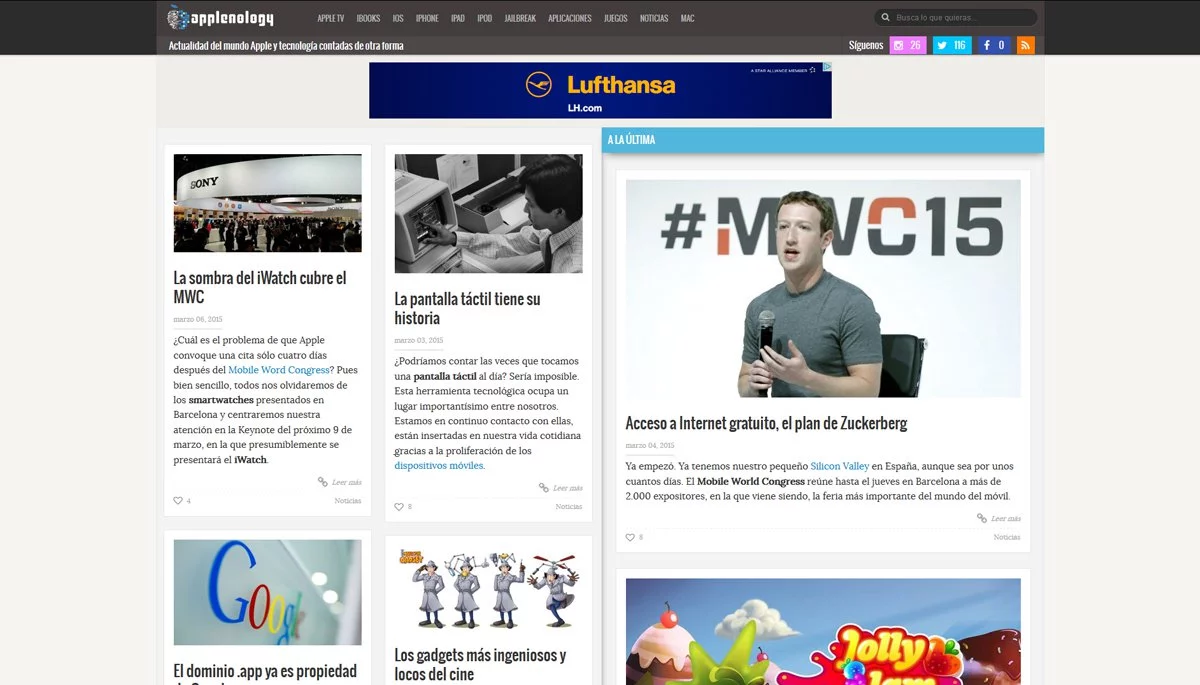Click the applenology site logo
The width and height of the screenshot is (1200, 685).
(220, 18)
